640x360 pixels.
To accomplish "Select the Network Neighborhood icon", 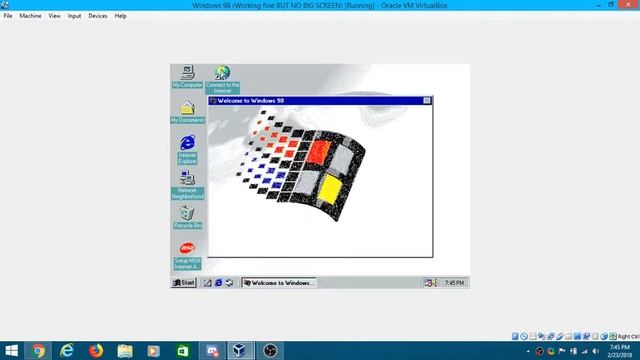I will [x=187, y=185].
